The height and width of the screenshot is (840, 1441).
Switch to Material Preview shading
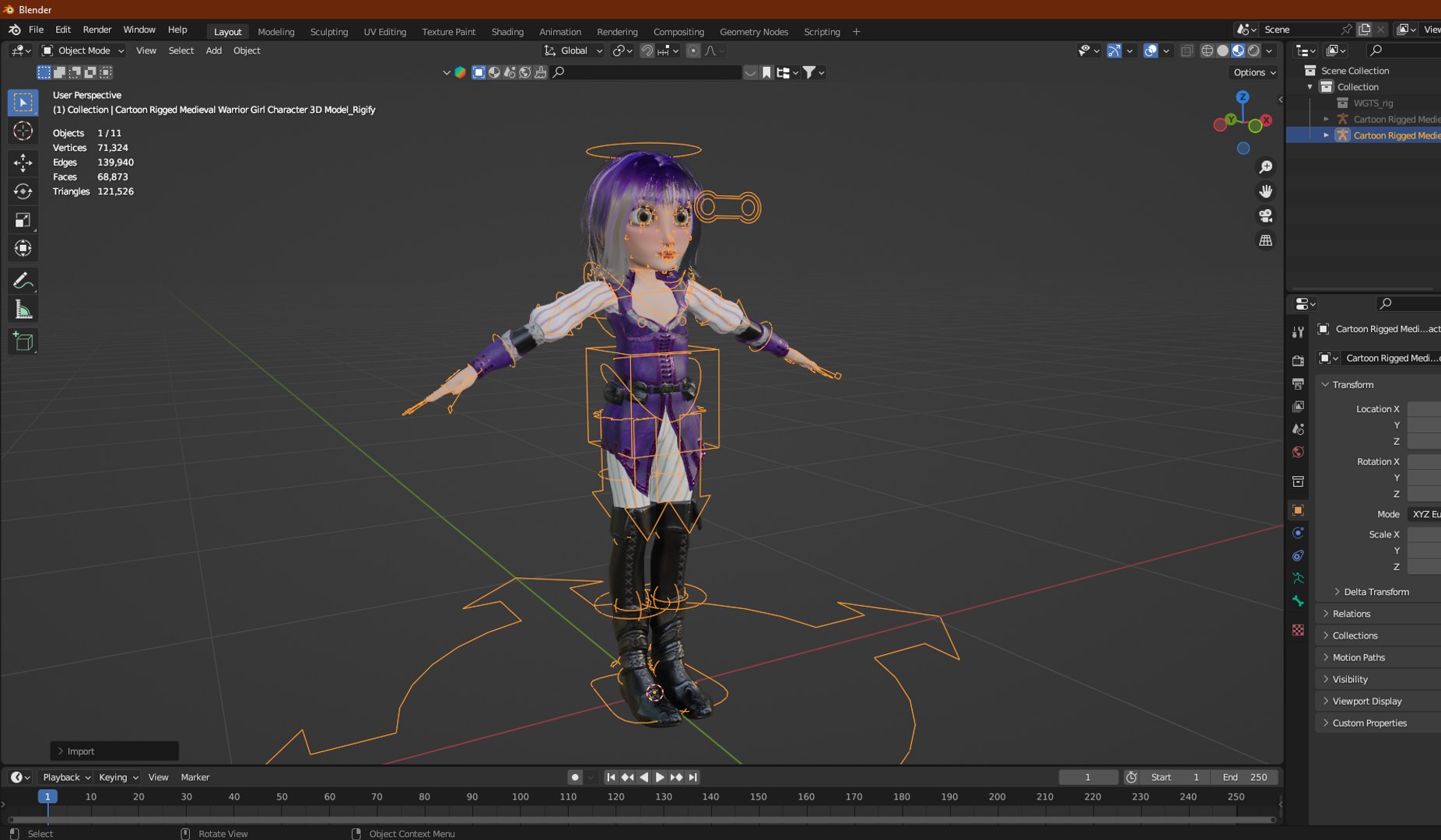[x=1238, y=51]
